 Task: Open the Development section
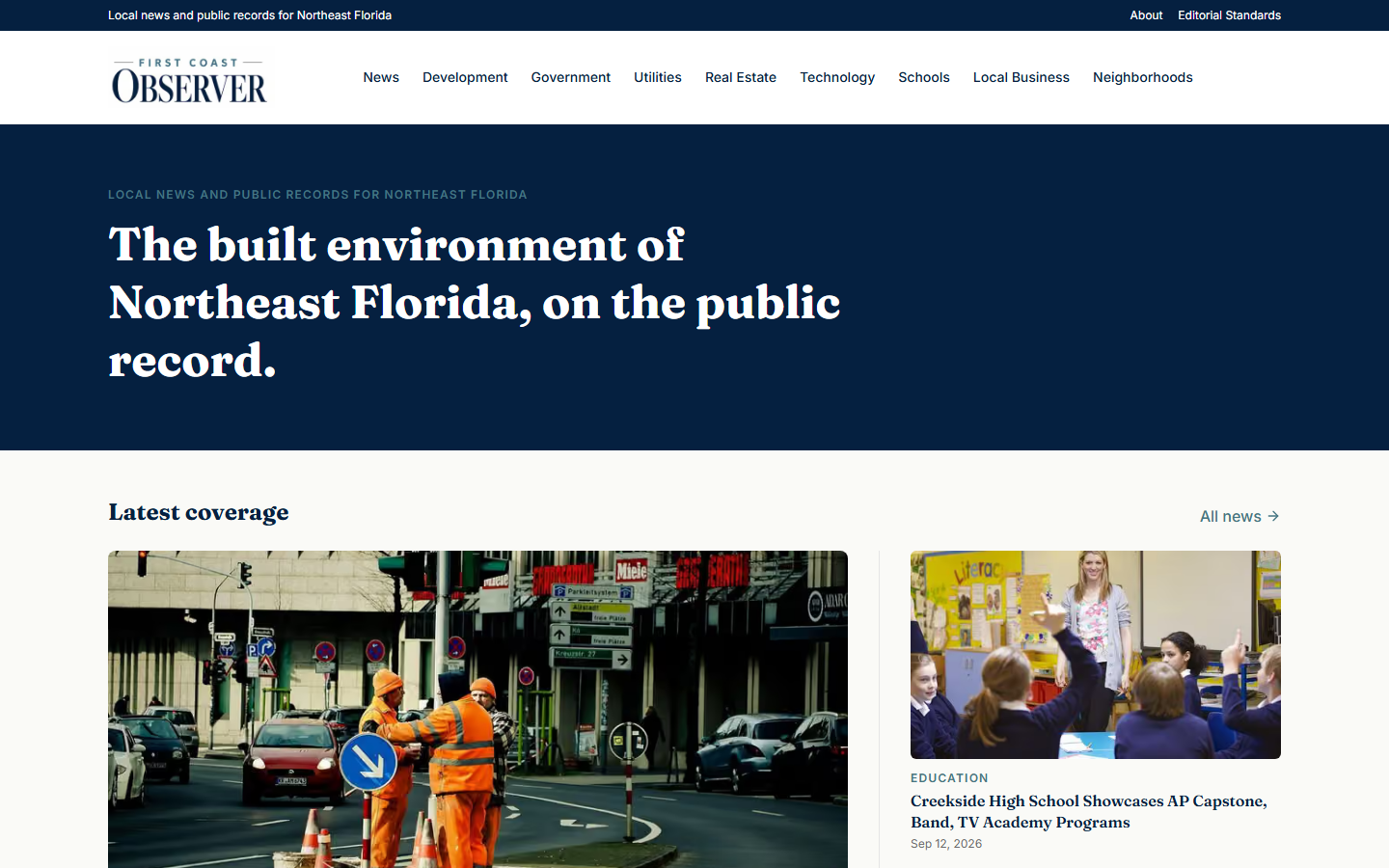point(465,77)
